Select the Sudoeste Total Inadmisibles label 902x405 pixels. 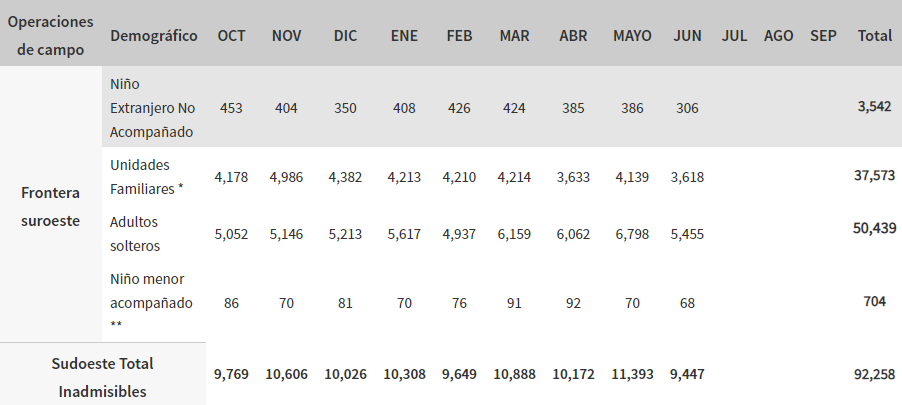pyautogui.click(x=102, y=377)
